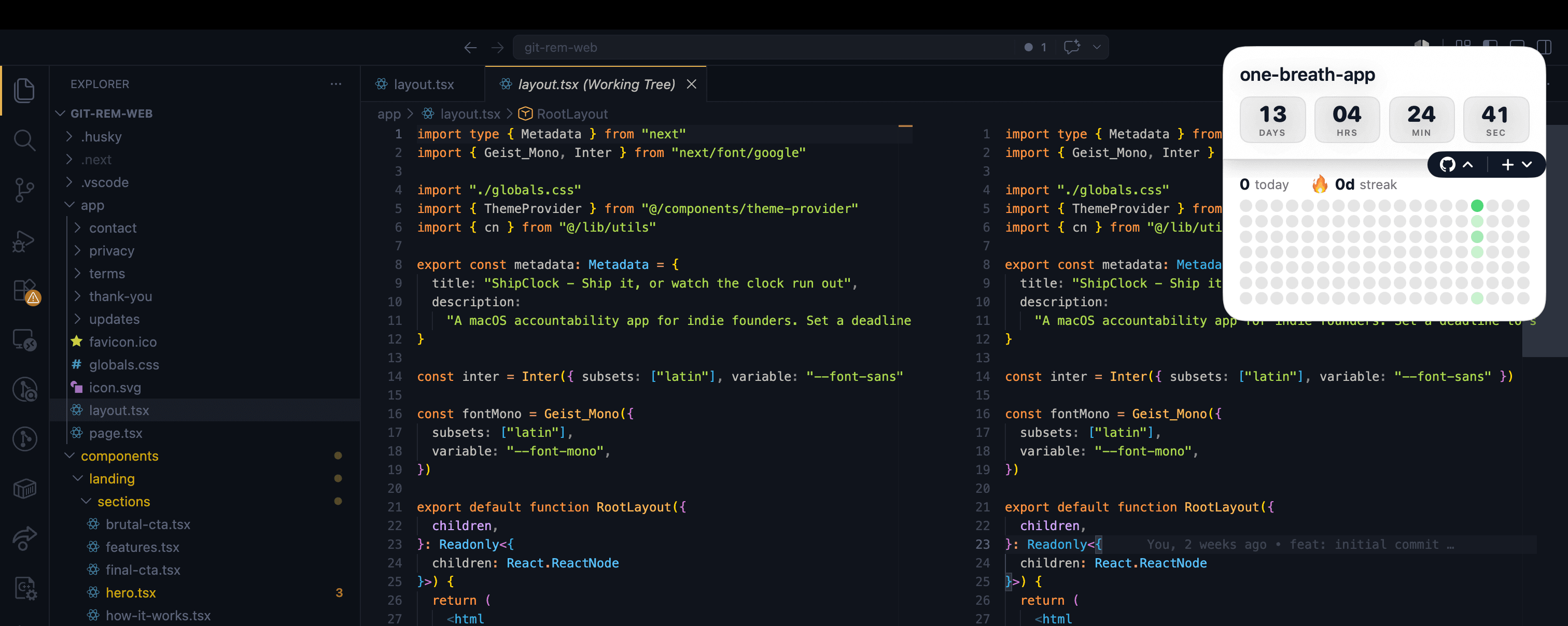Screen dimensions: 1568x626
Task: Open the Remote Explorer view
Action: [x=24, y=339]
